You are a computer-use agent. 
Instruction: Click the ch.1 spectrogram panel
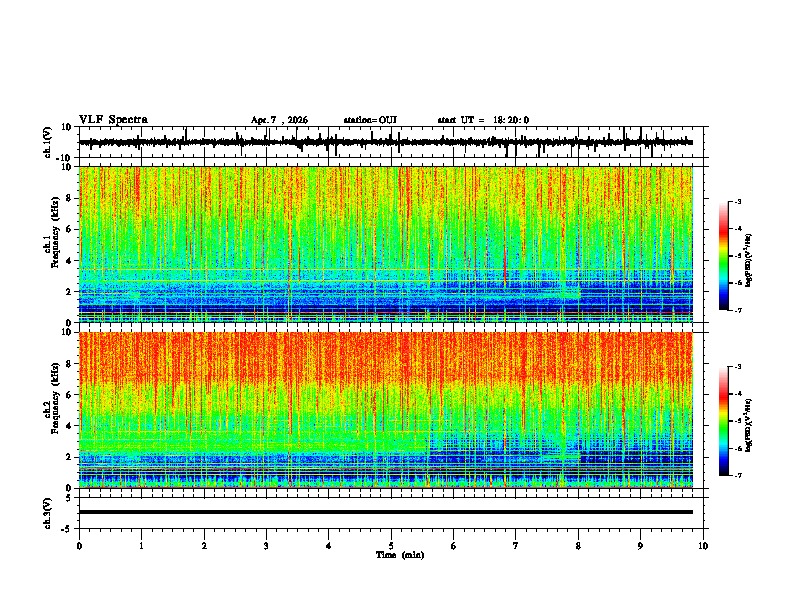tap(386, 244)
